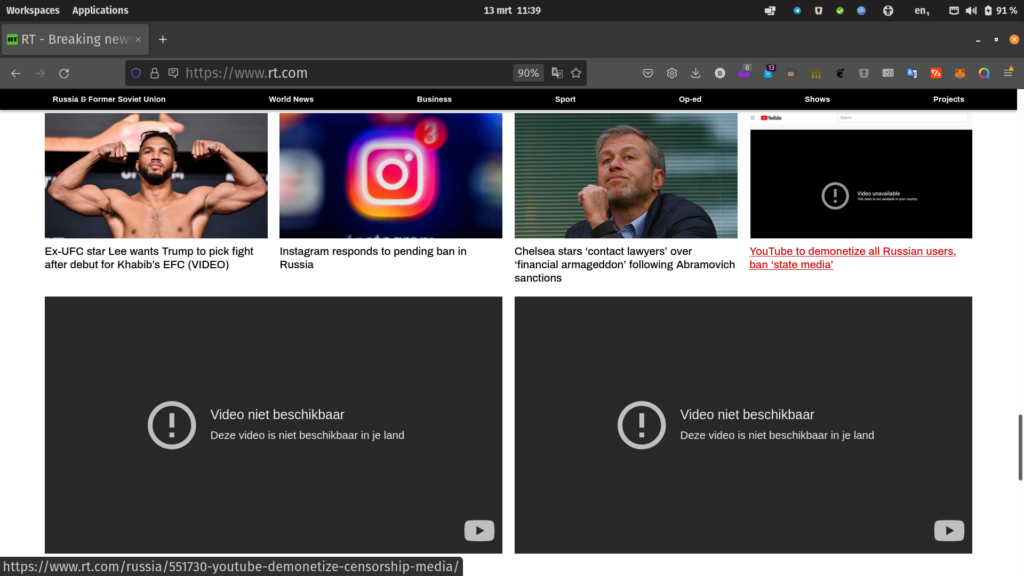Open the Workspaces overview
1024x576 pixels.
[x=33, y=10]
